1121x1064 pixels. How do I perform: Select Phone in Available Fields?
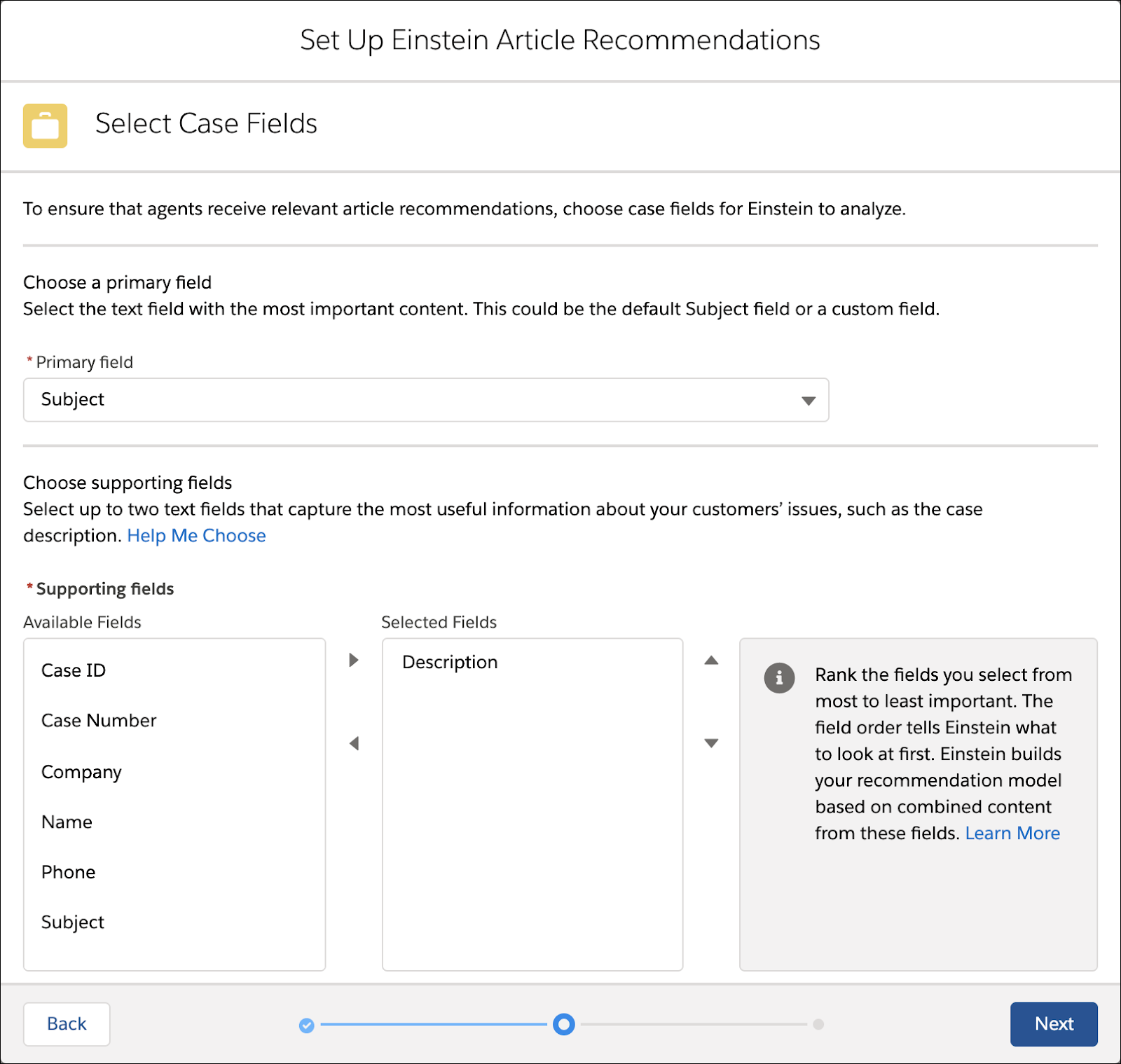coord(68,872)
